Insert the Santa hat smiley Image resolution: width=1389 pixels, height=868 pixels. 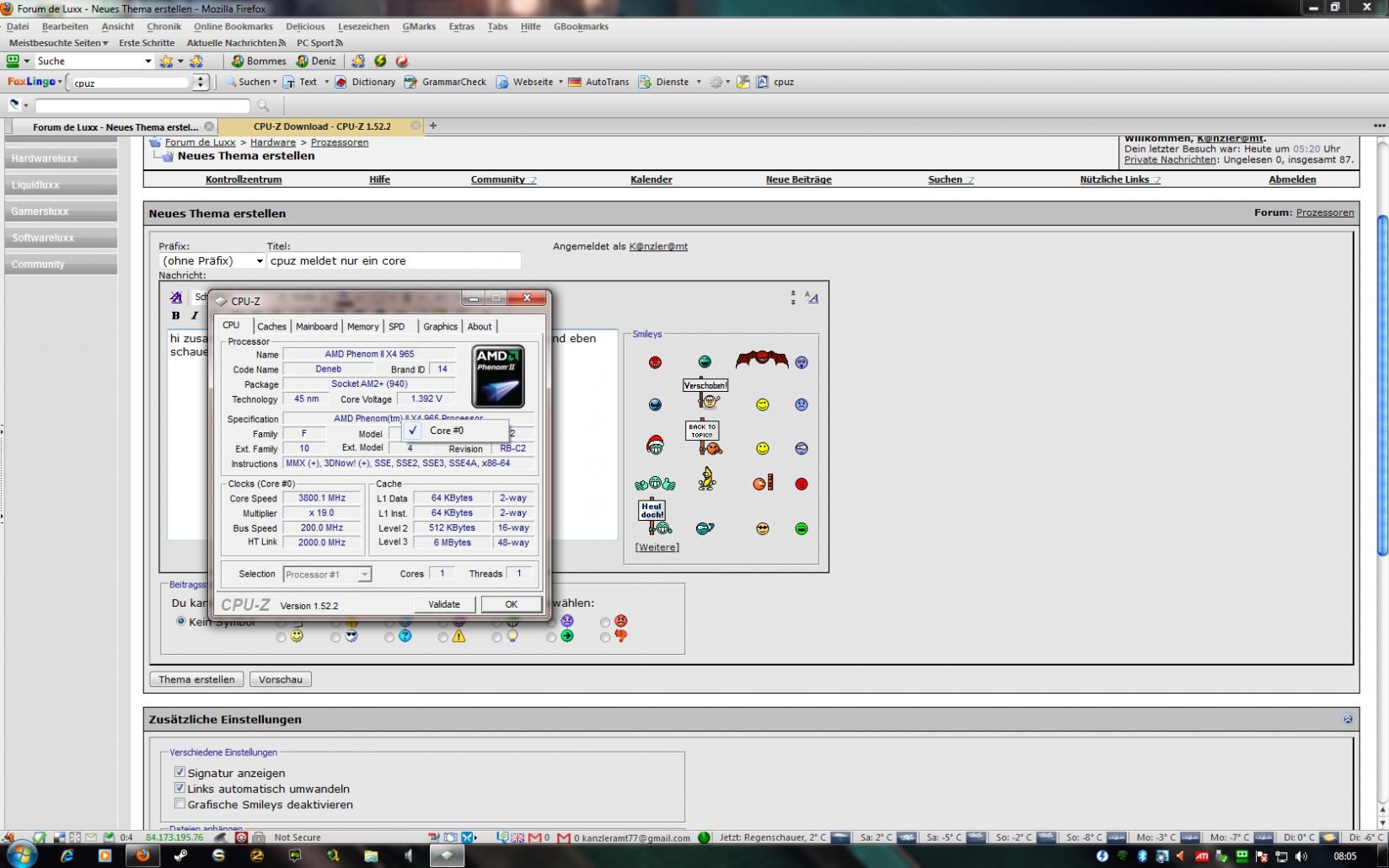coord(655,444)
